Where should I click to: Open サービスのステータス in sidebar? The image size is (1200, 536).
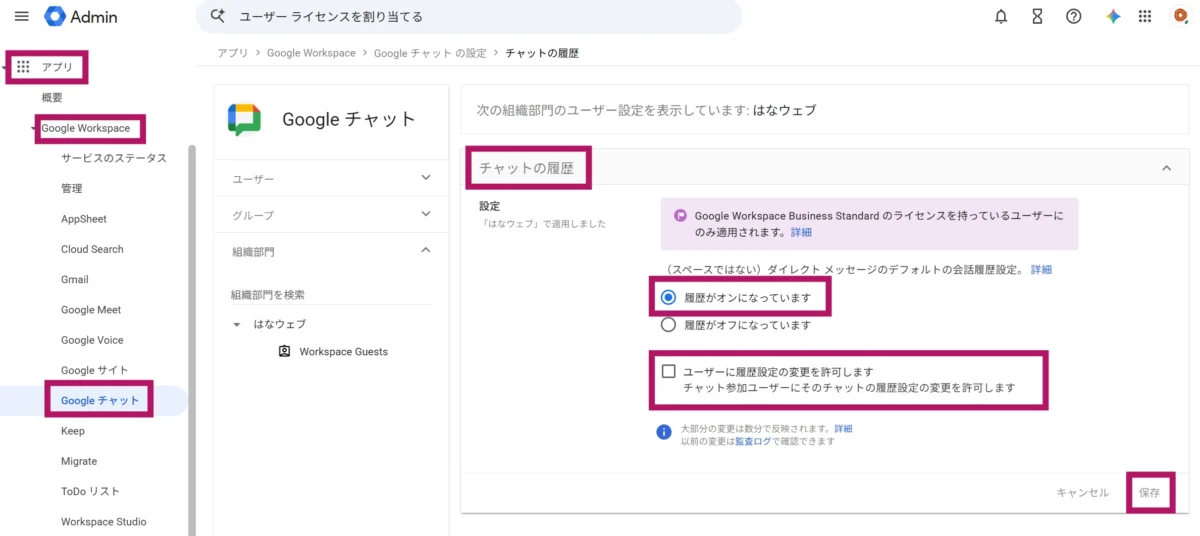(114, 158)
